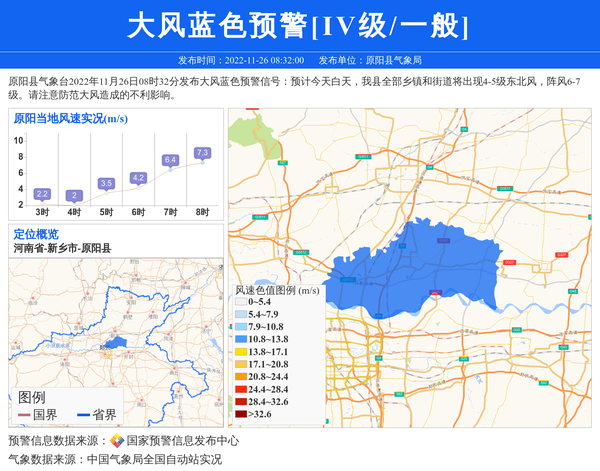
Task: Click the 13.8~17.1 yellow legend swatch
Action: click(242, 352)
